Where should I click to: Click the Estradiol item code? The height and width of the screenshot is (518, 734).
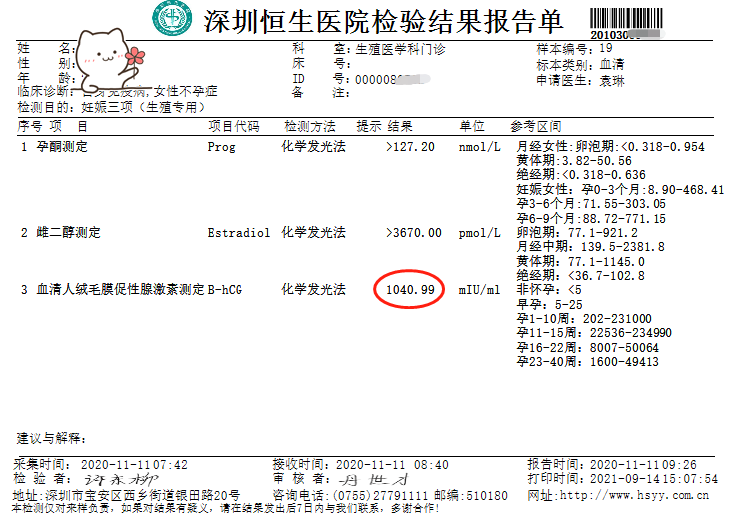(239, 233)
